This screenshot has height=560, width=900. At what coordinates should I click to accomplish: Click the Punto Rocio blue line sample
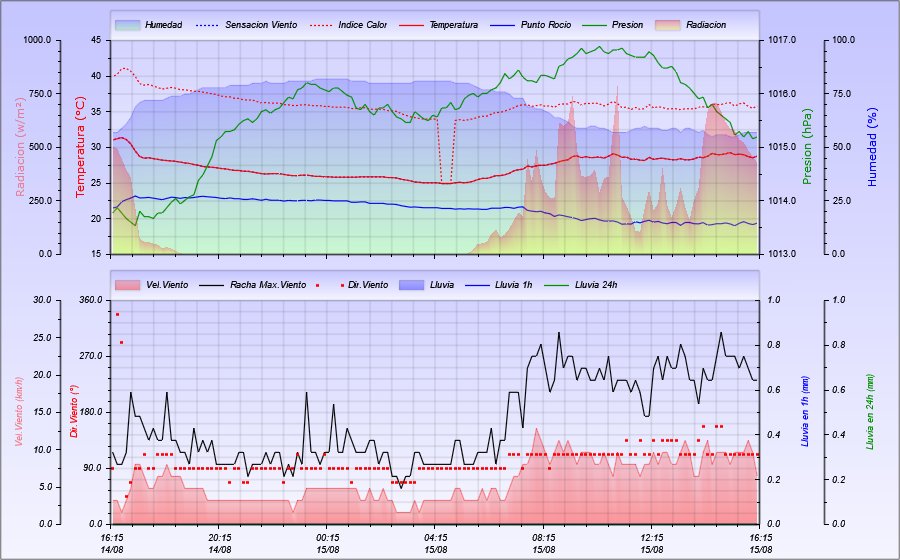503,25
